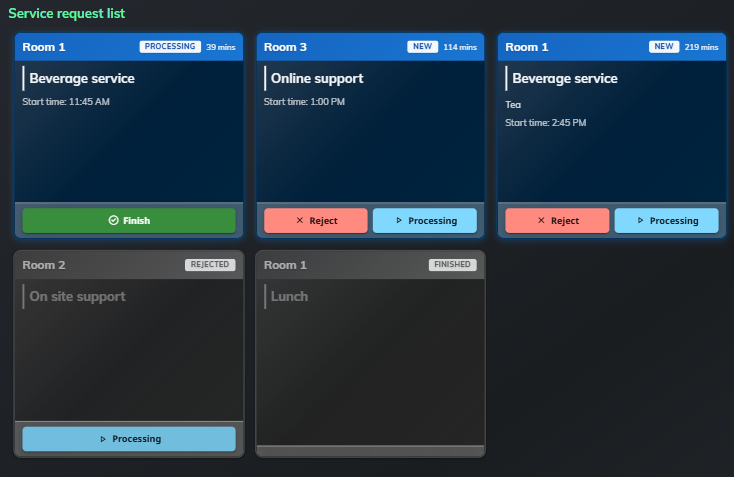The width and height of the screenshot is (734, 477).
Task: Open the finished Lunch request card
Action: tap(370, 360)
